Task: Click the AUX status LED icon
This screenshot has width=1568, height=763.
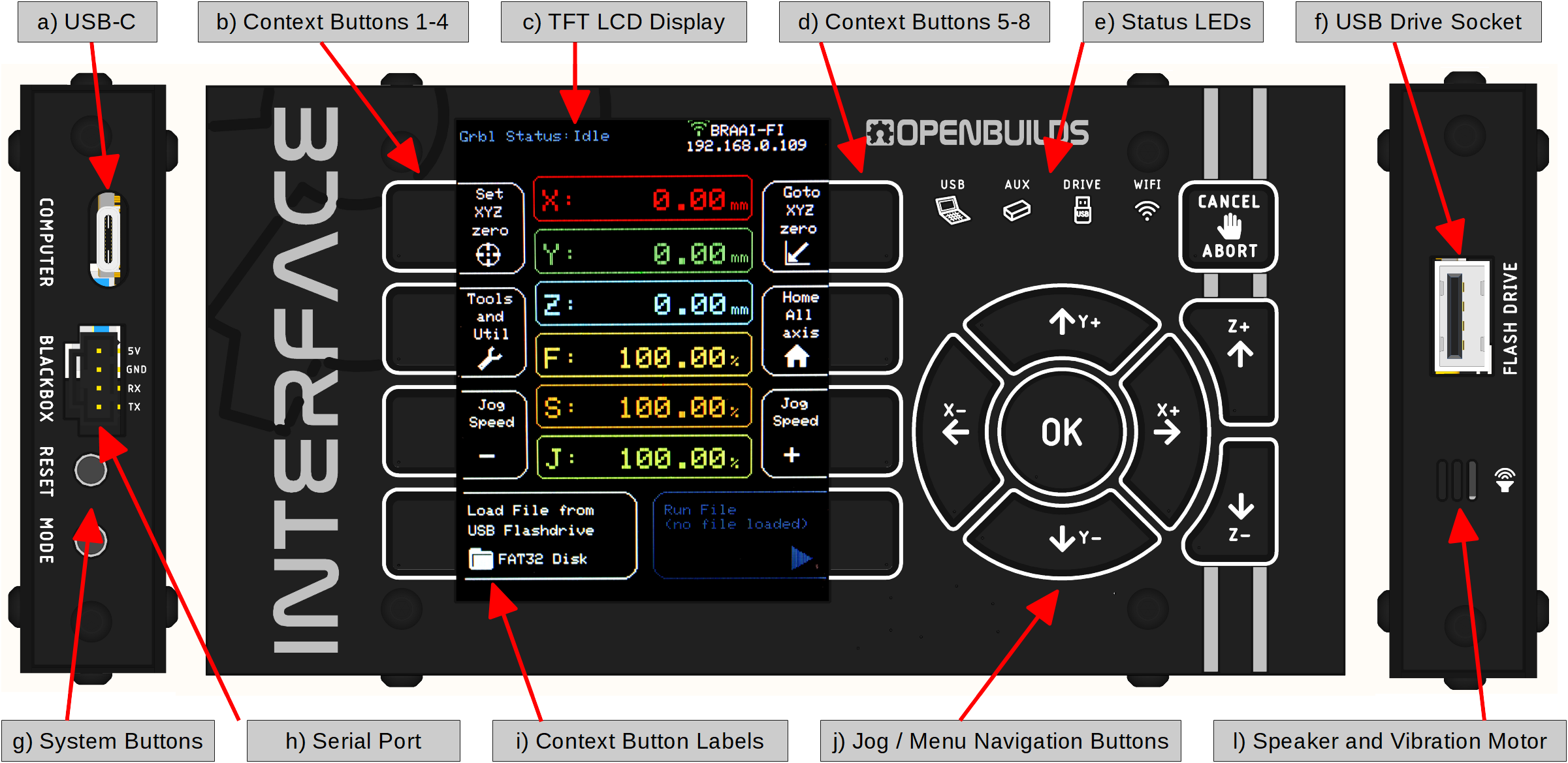Action: [1017, 210]
